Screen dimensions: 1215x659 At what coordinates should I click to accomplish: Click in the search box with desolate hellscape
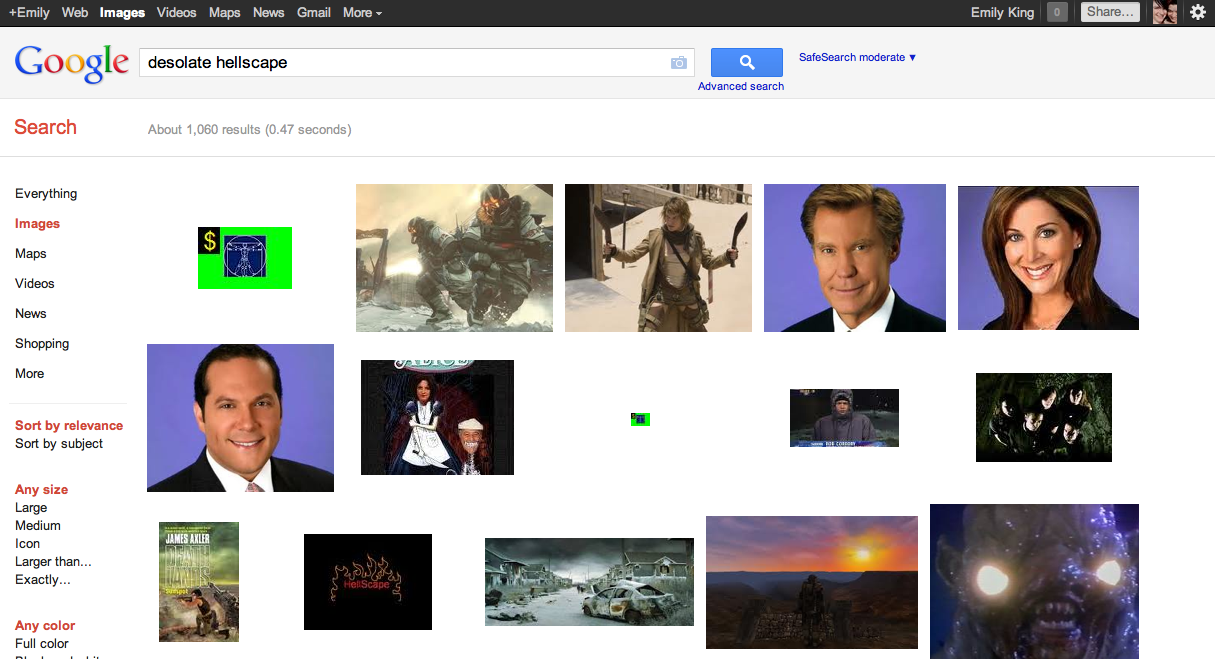point(405,62)
